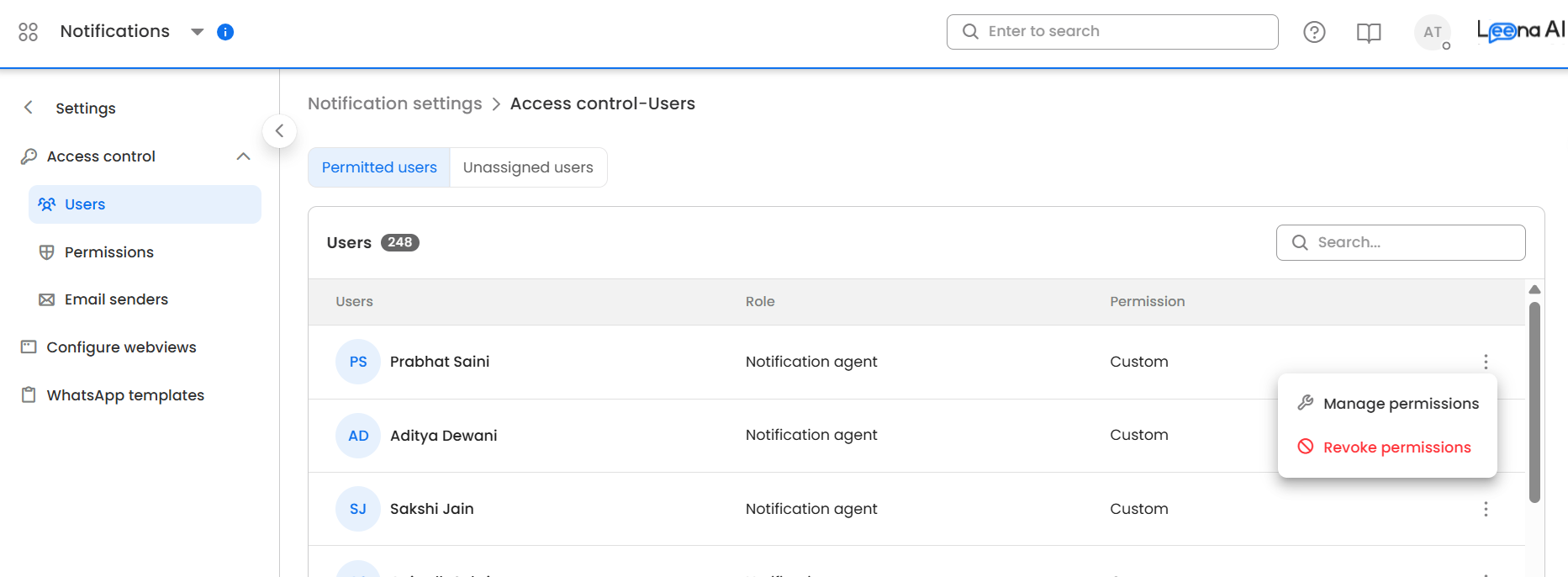
Task: Click the scroll up arrow of users table
Action: coord(1534,289)
